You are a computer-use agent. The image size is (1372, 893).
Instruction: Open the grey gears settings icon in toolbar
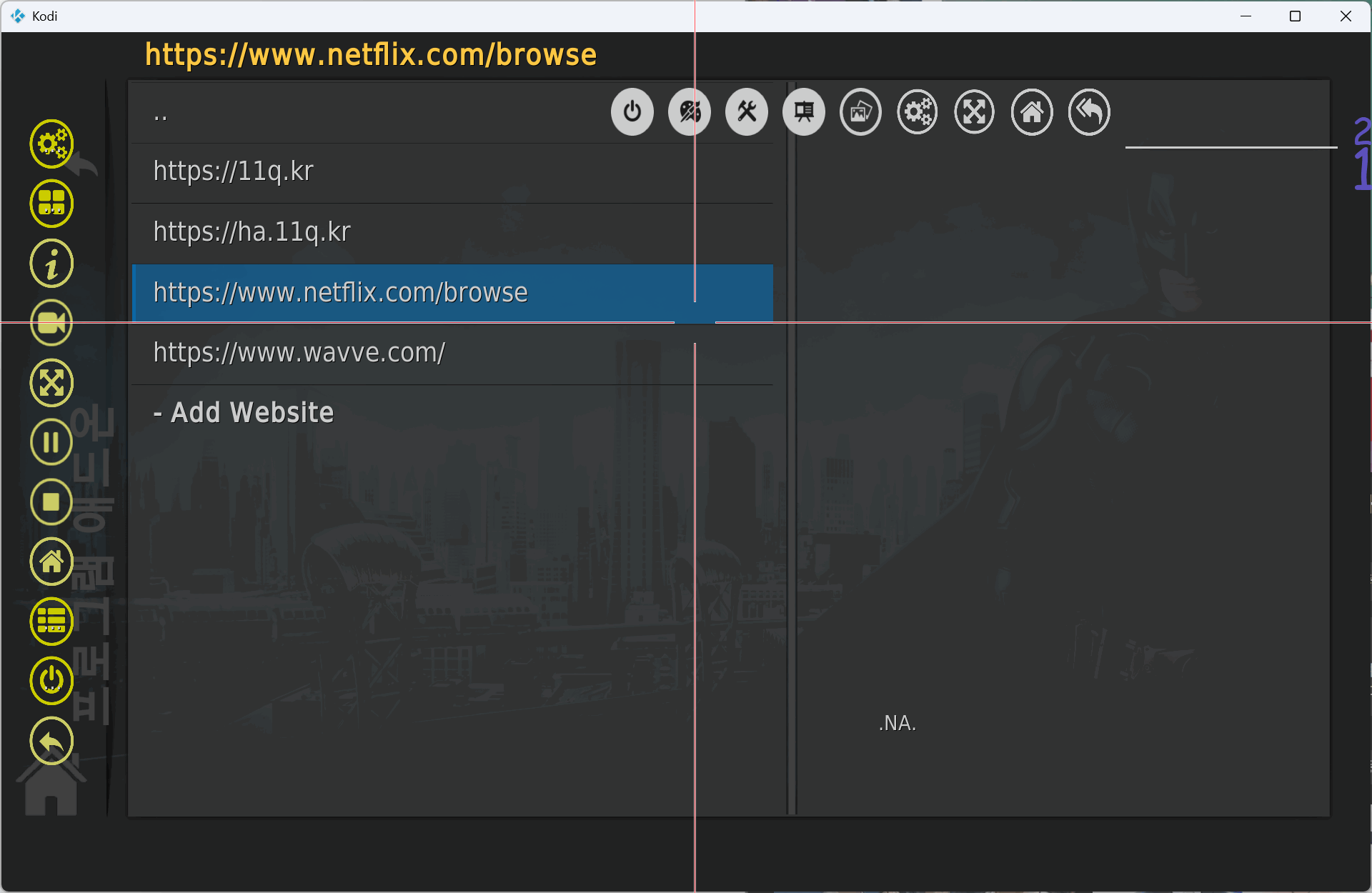click(x=918, y=112)
